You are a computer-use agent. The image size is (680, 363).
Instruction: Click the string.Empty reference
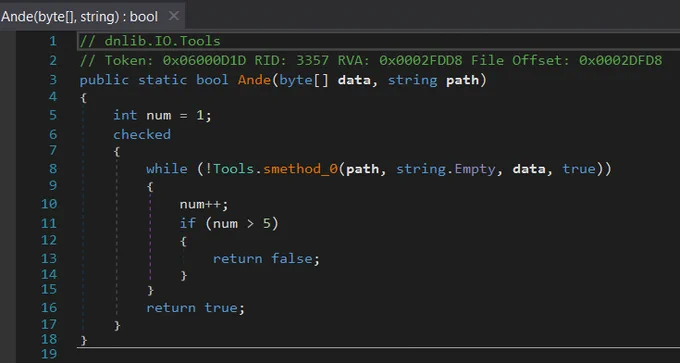point(445,169)
